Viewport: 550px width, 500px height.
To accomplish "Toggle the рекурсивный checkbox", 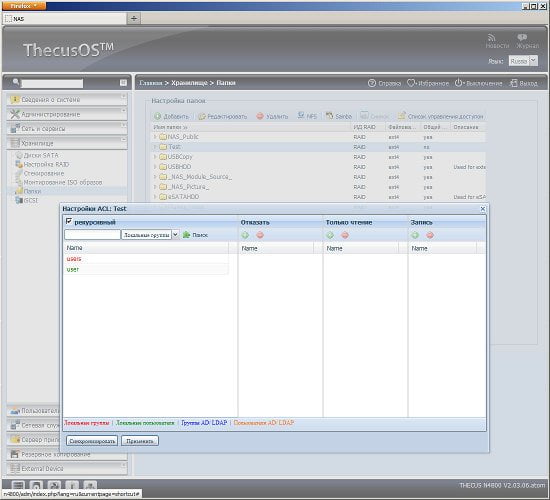I will [x=69, y=221].
